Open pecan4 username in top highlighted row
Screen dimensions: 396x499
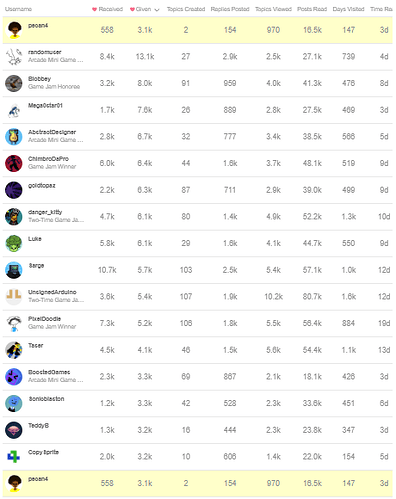click(x=38, y=25)
